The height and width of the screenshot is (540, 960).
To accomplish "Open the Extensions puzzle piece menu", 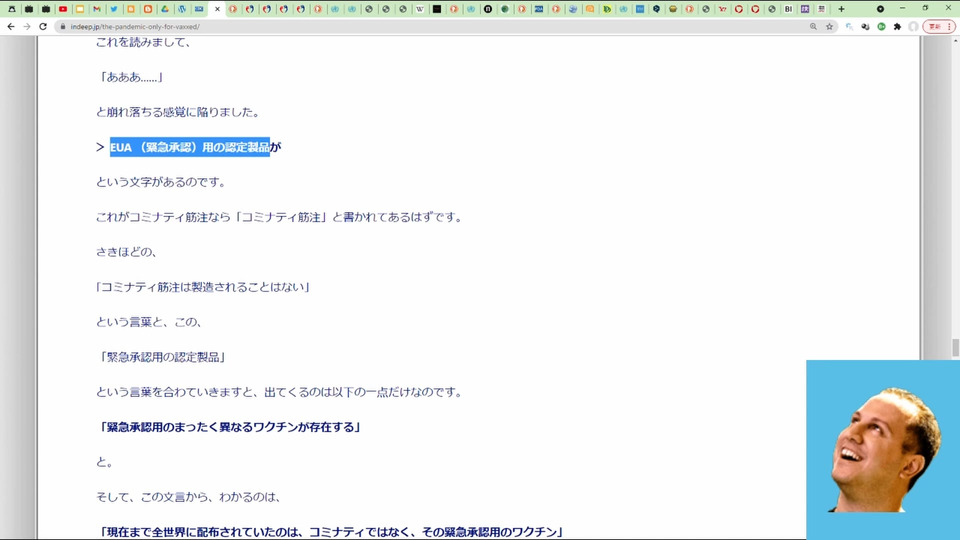I will click(x=897, y=26).
